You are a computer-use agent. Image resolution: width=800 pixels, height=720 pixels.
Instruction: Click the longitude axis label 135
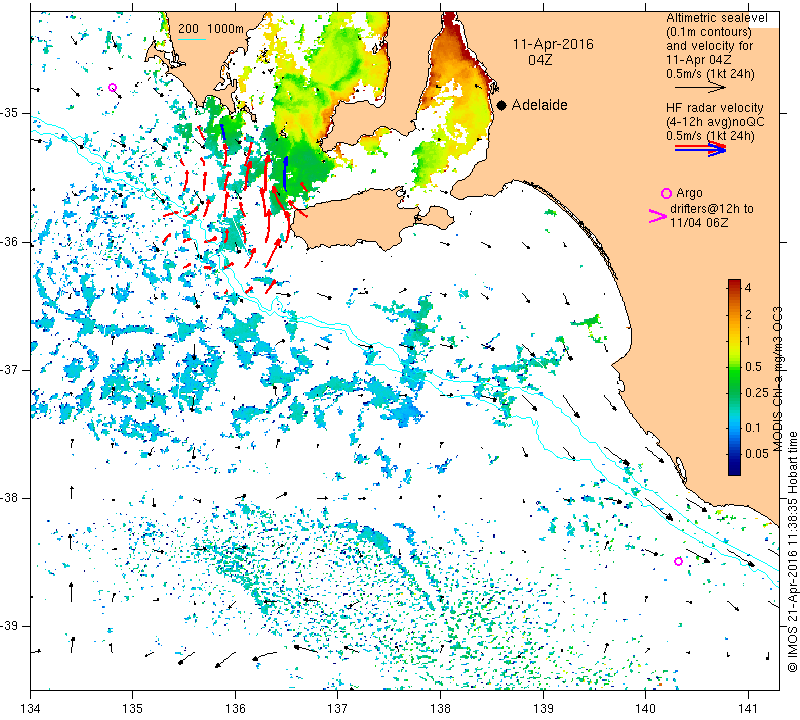tap(133, 709)
